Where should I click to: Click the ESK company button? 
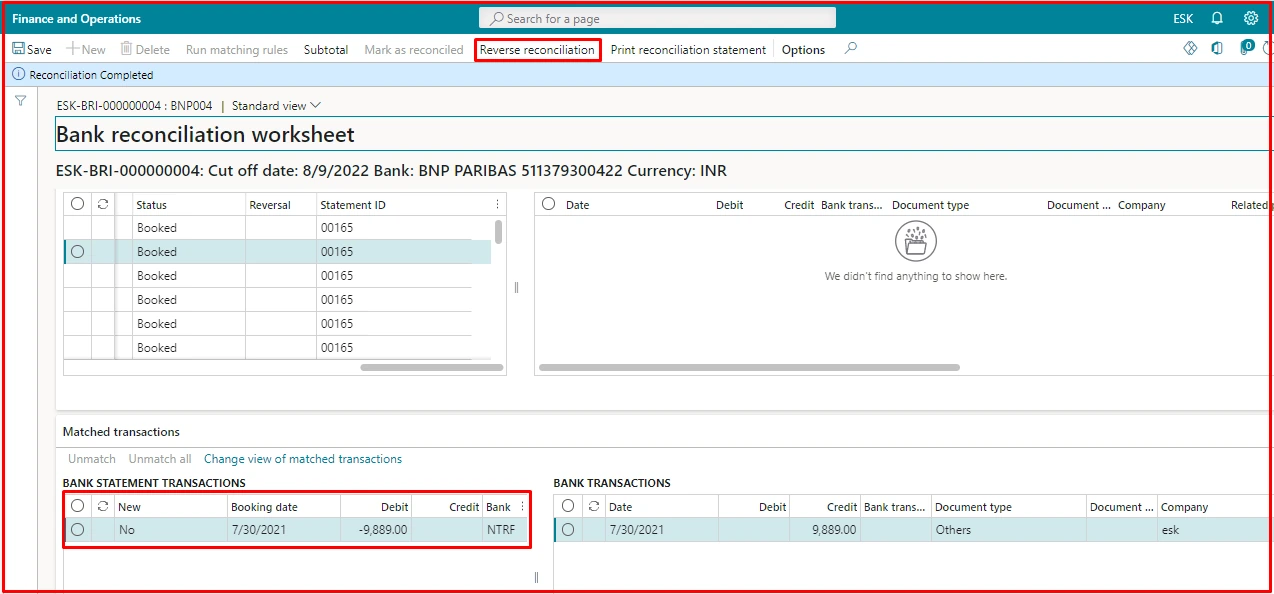click(x=1183, y=19)
